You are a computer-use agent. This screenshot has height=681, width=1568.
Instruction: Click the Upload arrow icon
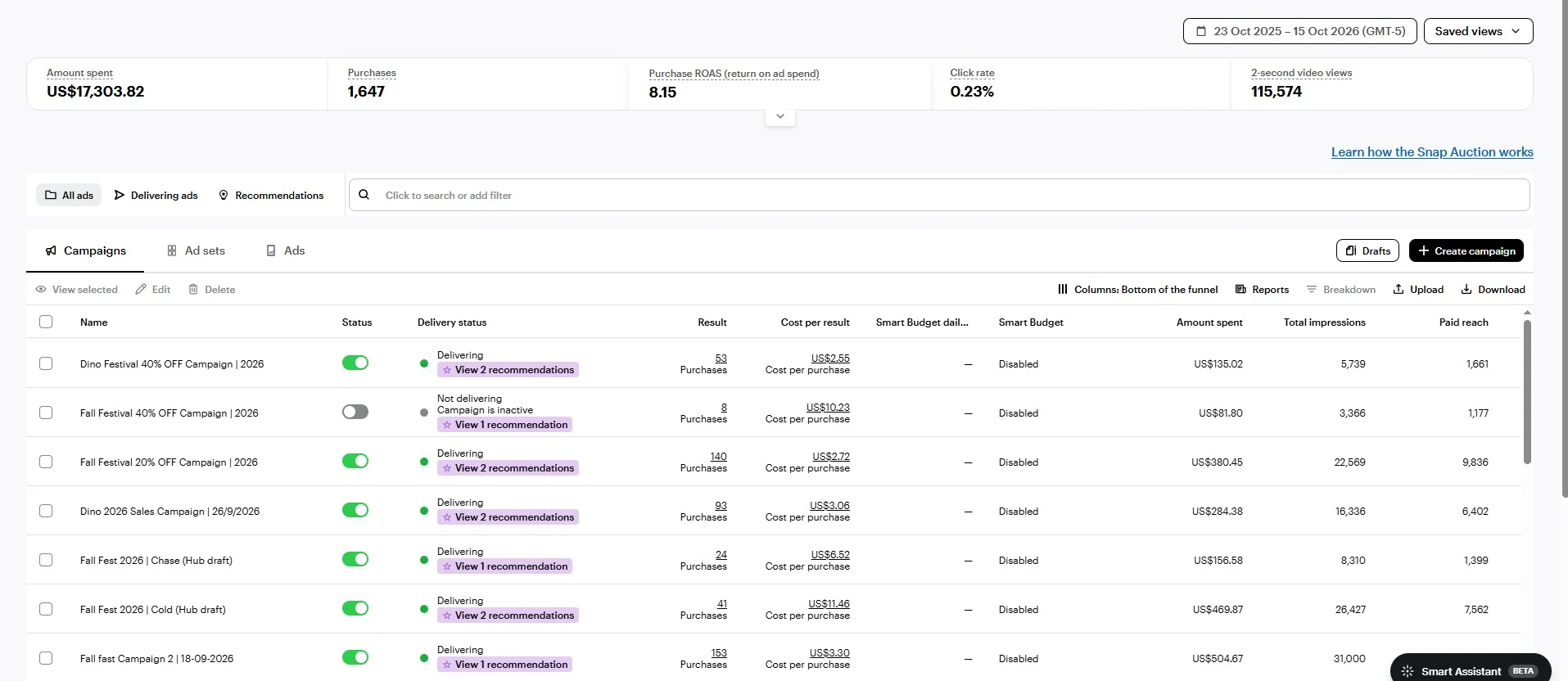[x=1399, y=289]
